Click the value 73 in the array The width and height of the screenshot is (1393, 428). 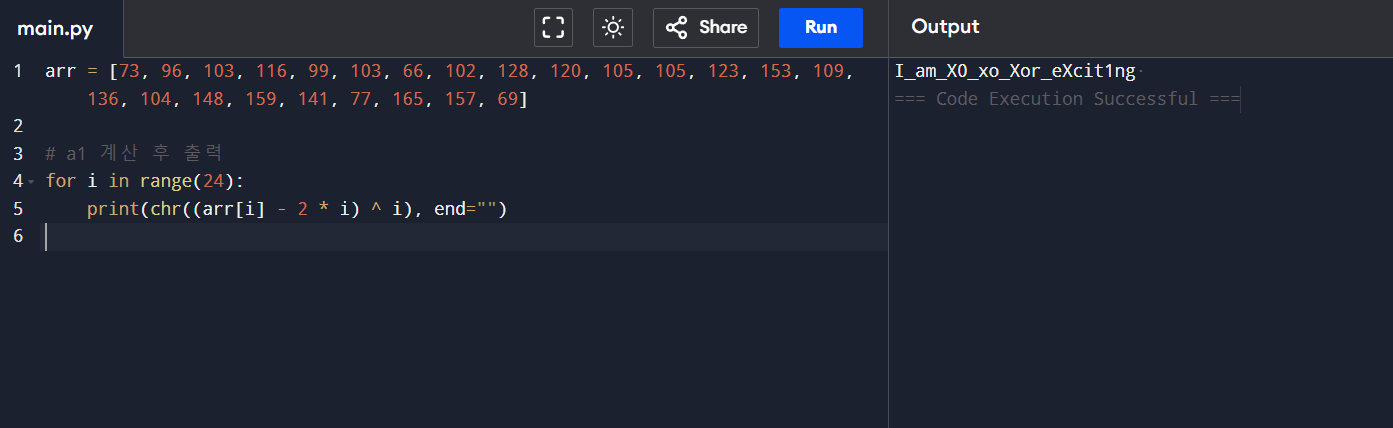129,71
